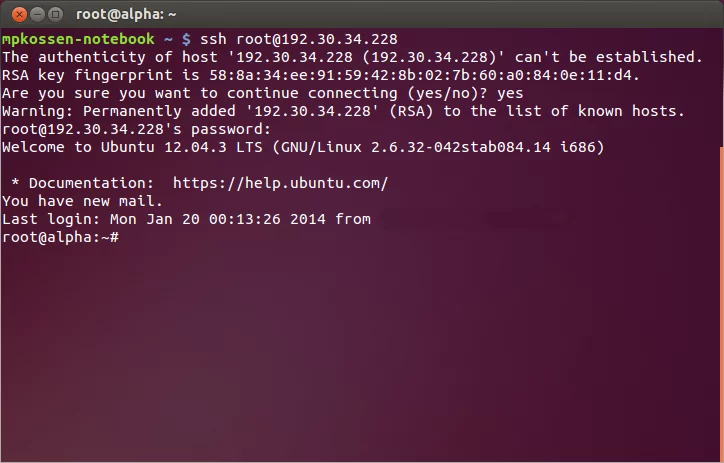The height and width of the screenshot is (463, 724).
Task: Click the 'You have new mail.' message
Action: (x=82, y=201)
